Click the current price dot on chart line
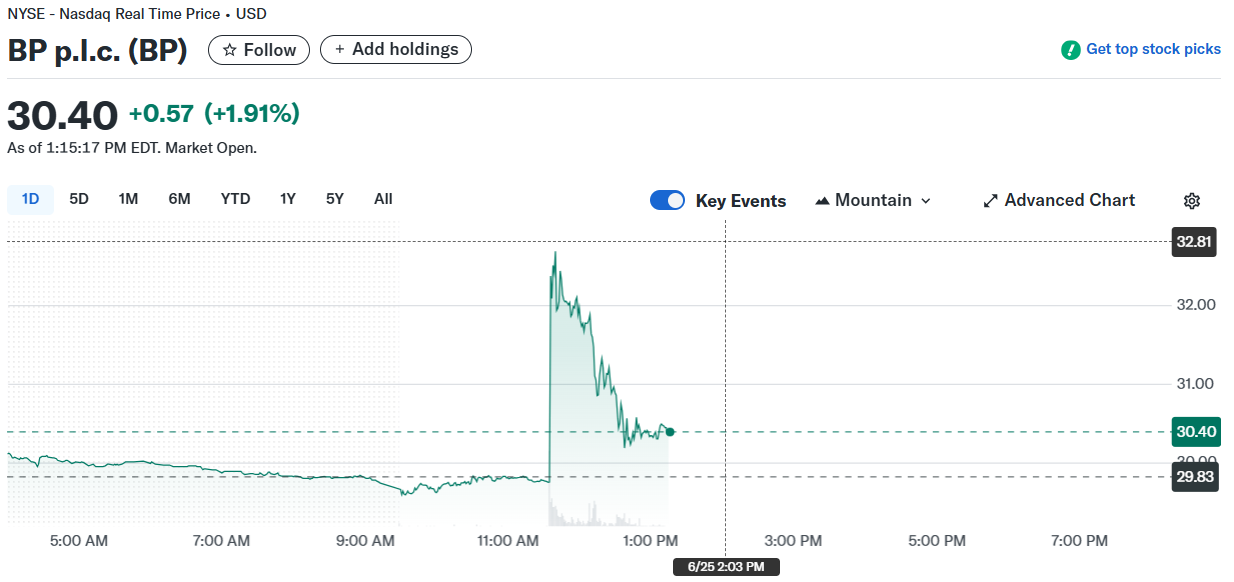The height and width of the screenshot is (582, 1234). pyautogui.click(x=670, y=432)
